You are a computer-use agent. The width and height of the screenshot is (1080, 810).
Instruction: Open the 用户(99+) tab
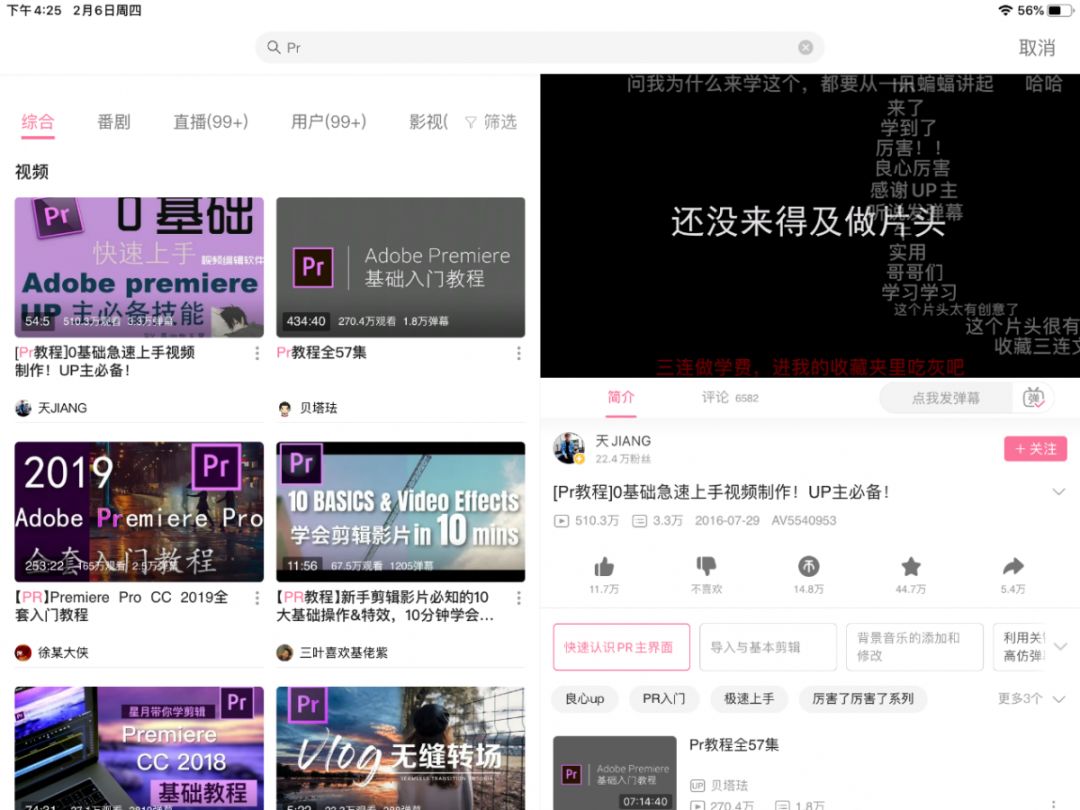tap(329, 122)
